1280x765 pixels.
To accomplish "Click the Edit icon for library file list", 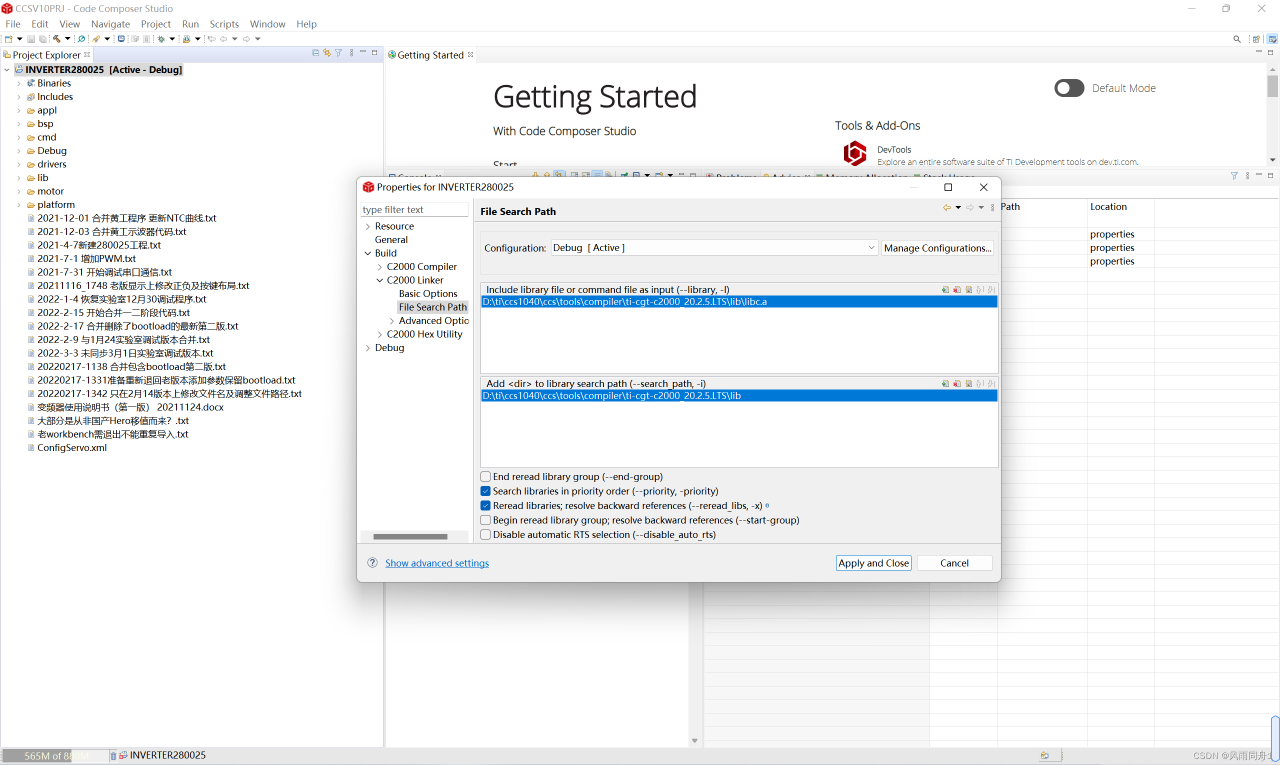I will coord(968,290).
